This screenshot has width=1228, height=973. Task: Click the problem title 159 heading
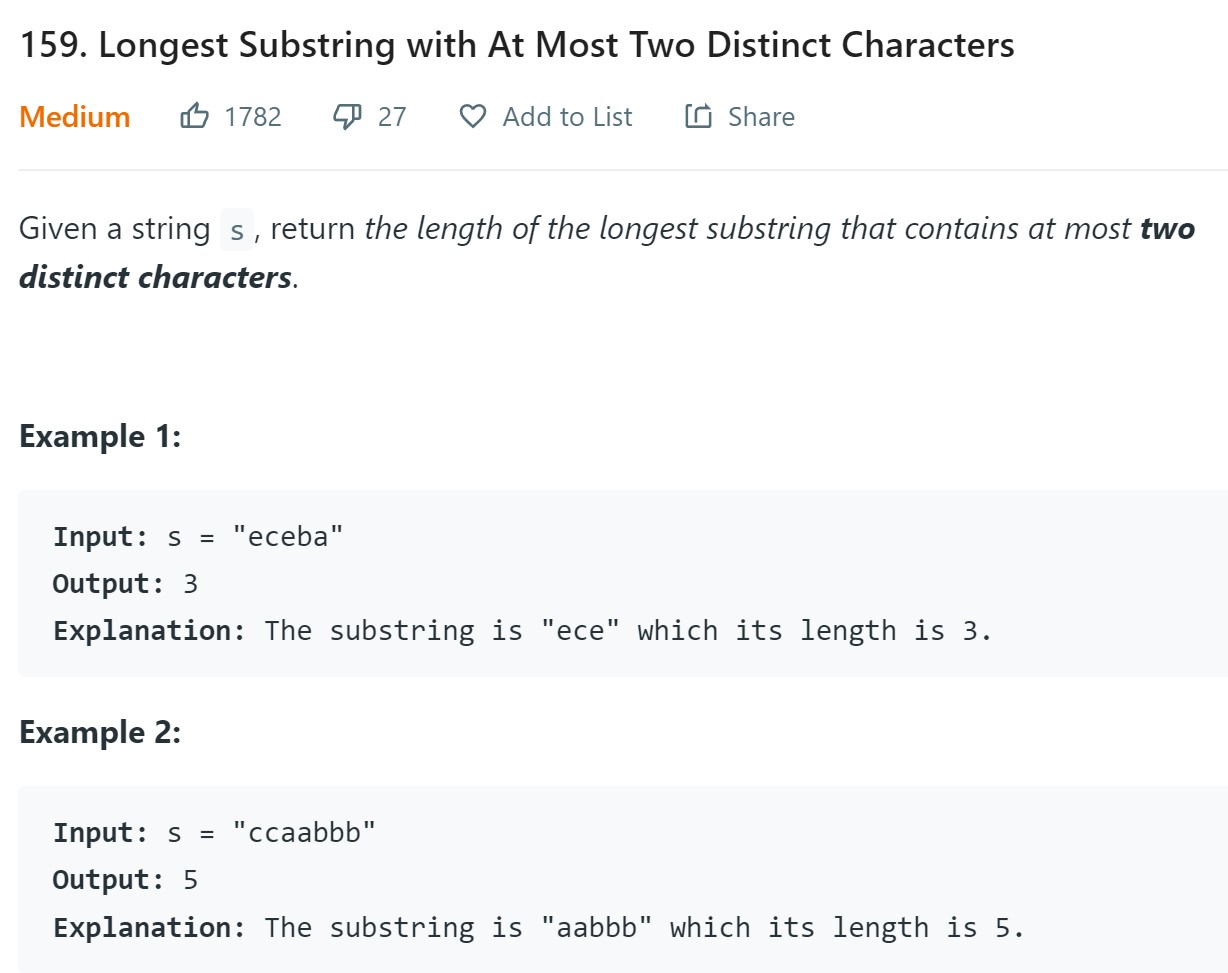[x=517, y=45]
